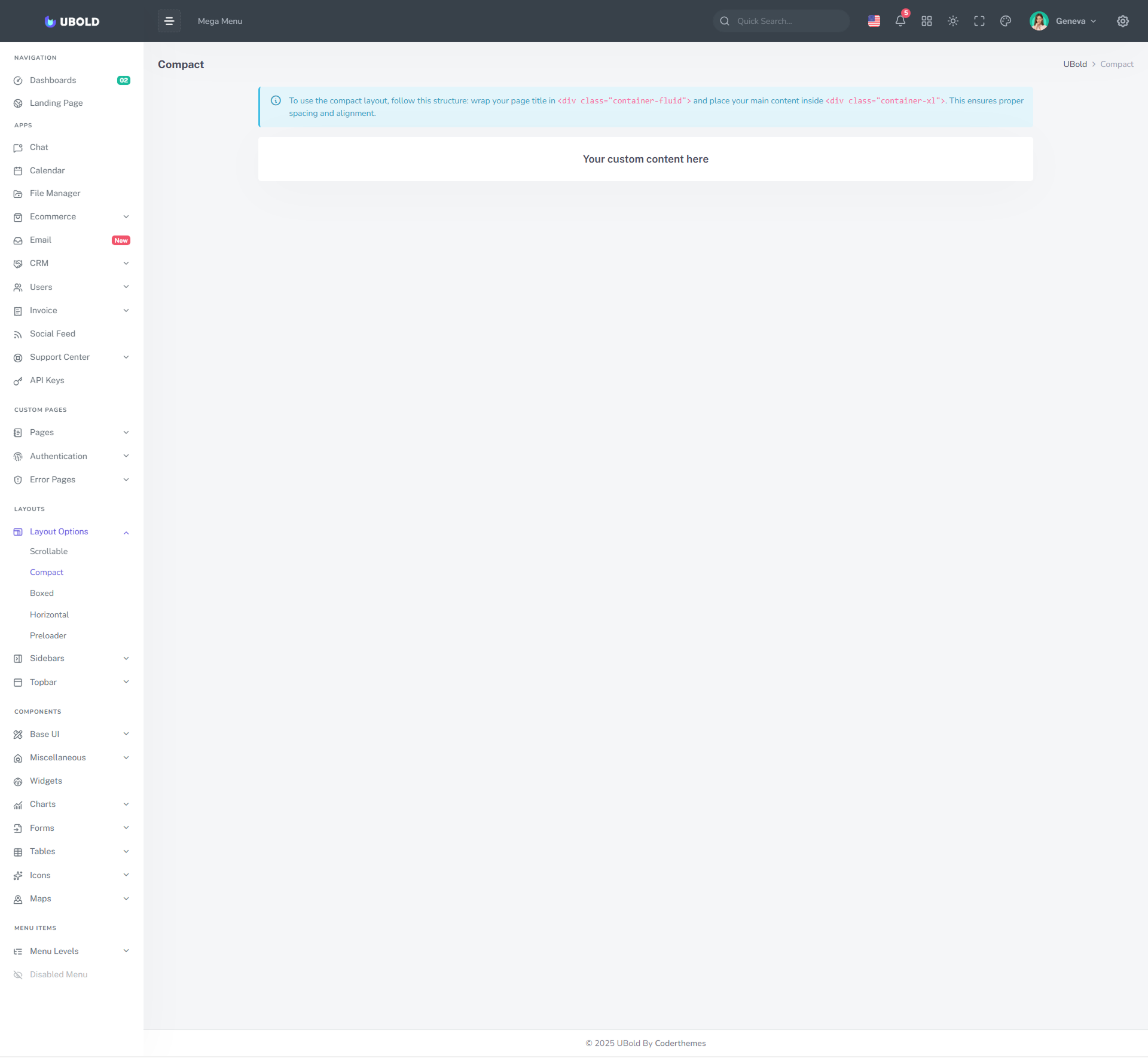Click the Topbar layout icon

(x=18, y=683)
